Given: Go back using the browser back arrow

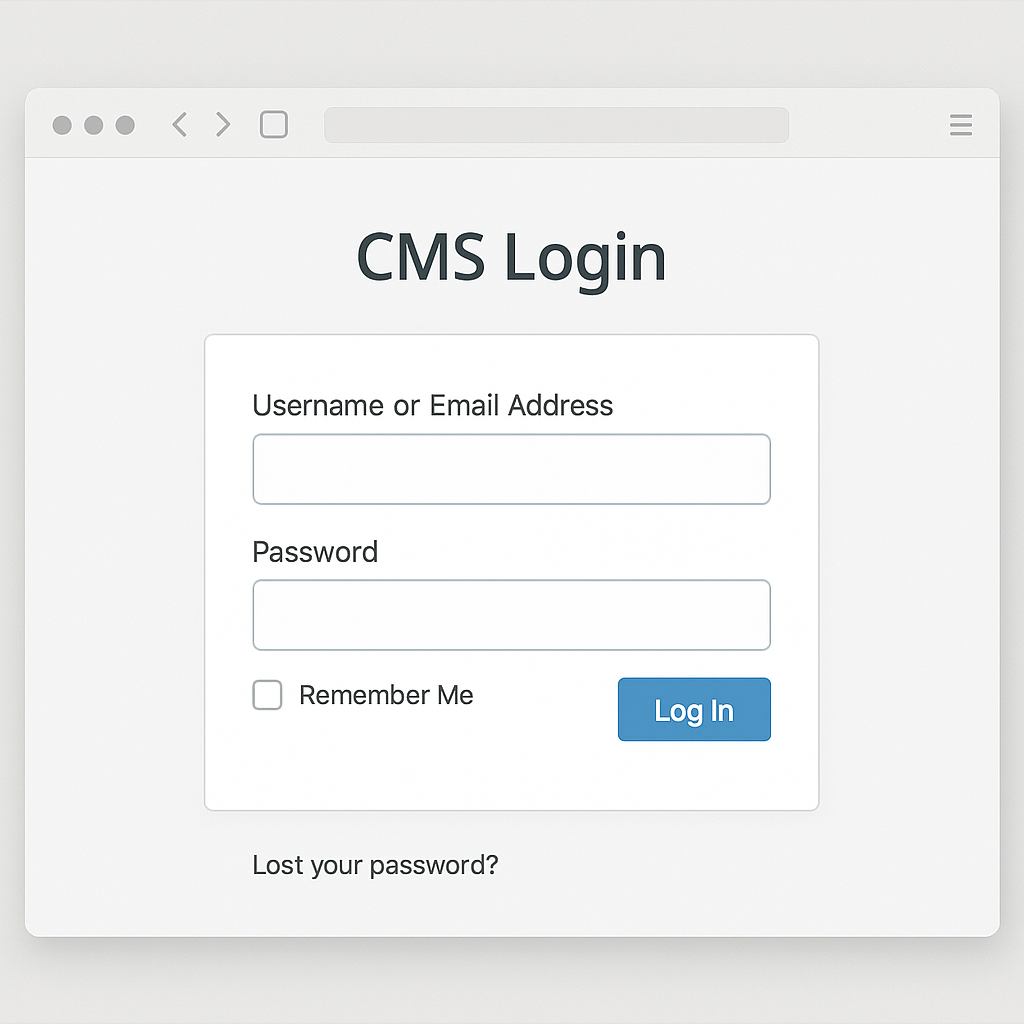Looking at the screenshot, I should [x=180, y=125].
